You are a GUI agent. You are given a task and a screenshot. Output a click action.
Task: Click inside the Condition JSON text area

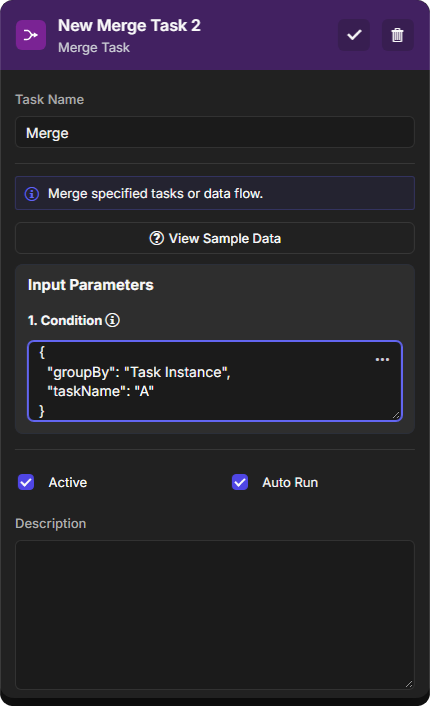click(215, 381)
